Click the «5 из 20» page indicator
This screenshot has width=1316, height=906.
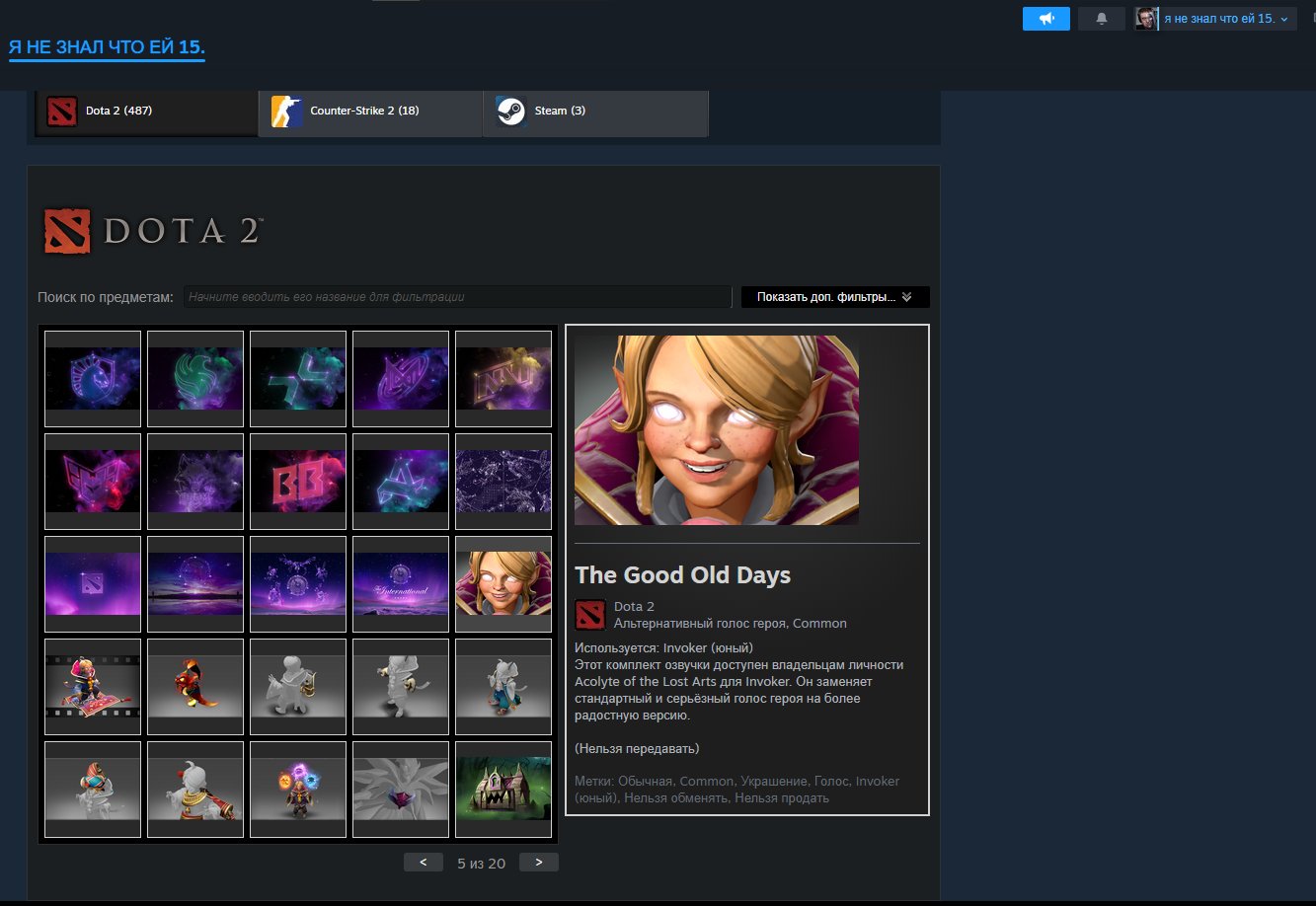tap(482, 864)
